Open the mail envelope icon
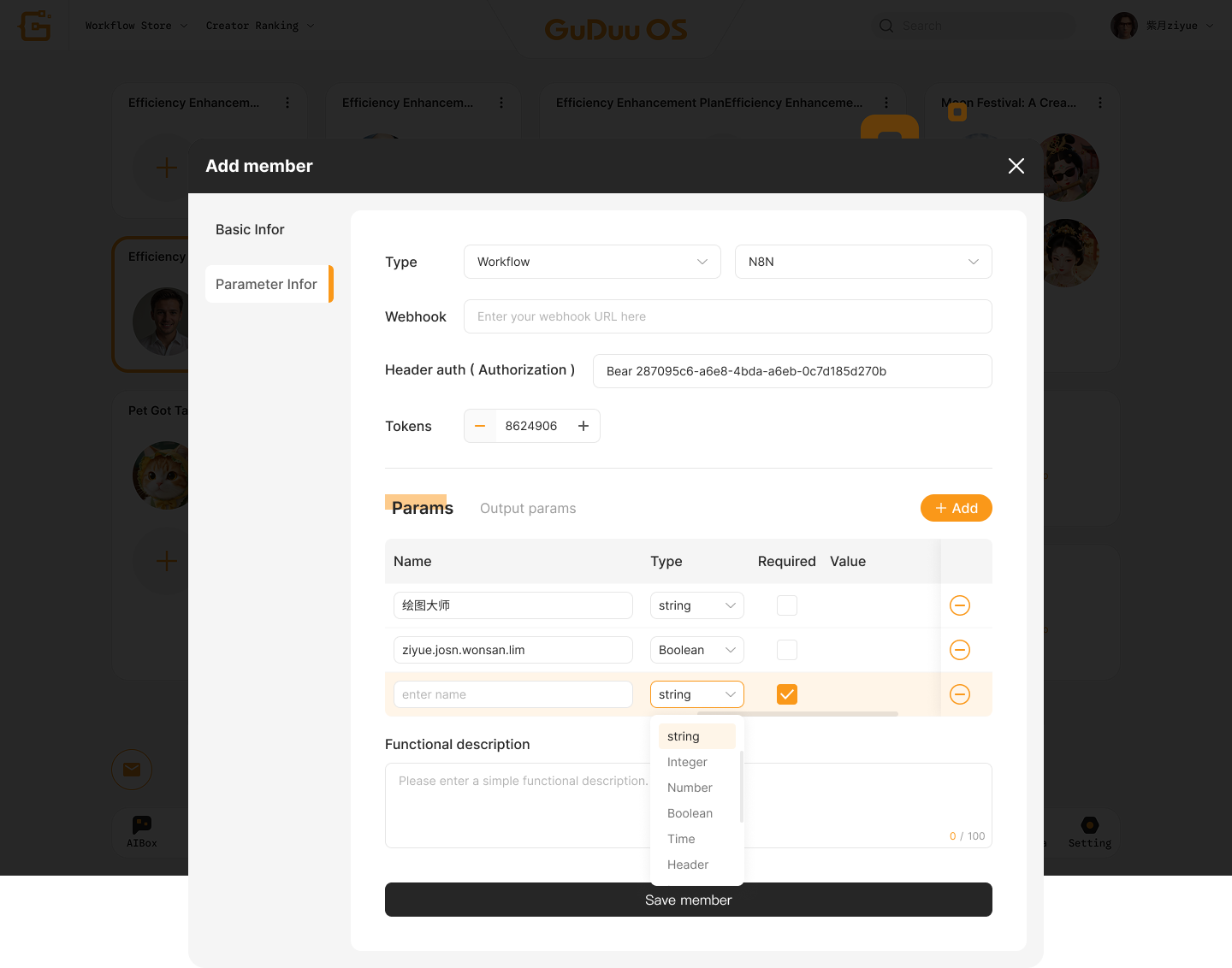 pyautogui.click(x=132, y=770)
